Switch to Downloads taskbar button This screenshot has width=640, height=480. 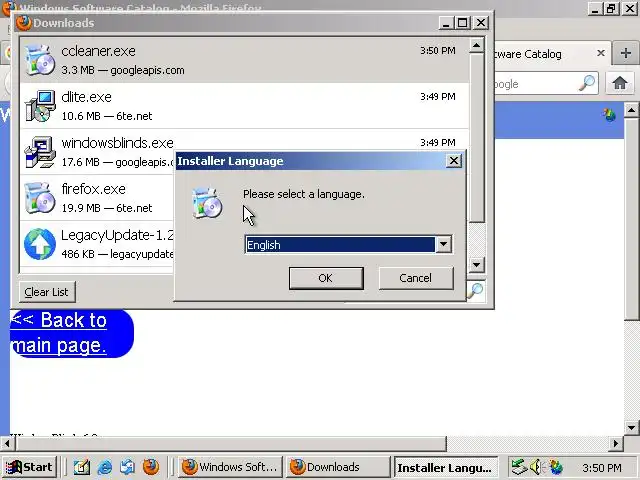338,467
